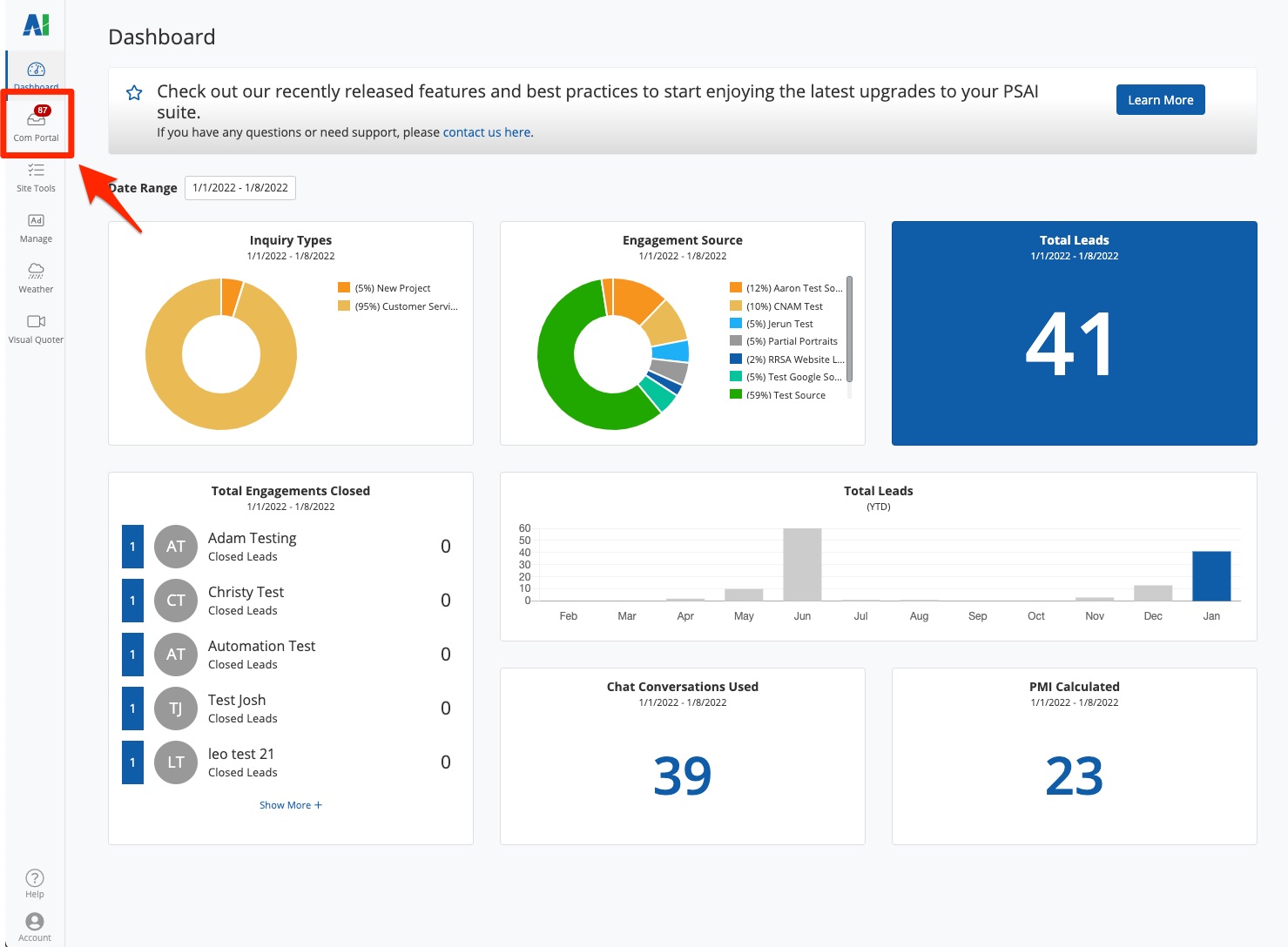The height and width of the screenshot is (947, 1288).
Task: Click the star icon in announcement banner
Action: [134, 92]
